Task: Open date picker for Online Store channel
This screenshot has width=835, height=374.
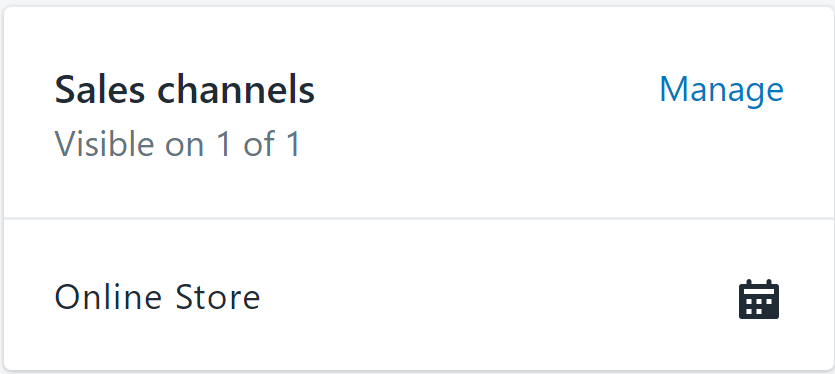Action: (x=759, y=299)
